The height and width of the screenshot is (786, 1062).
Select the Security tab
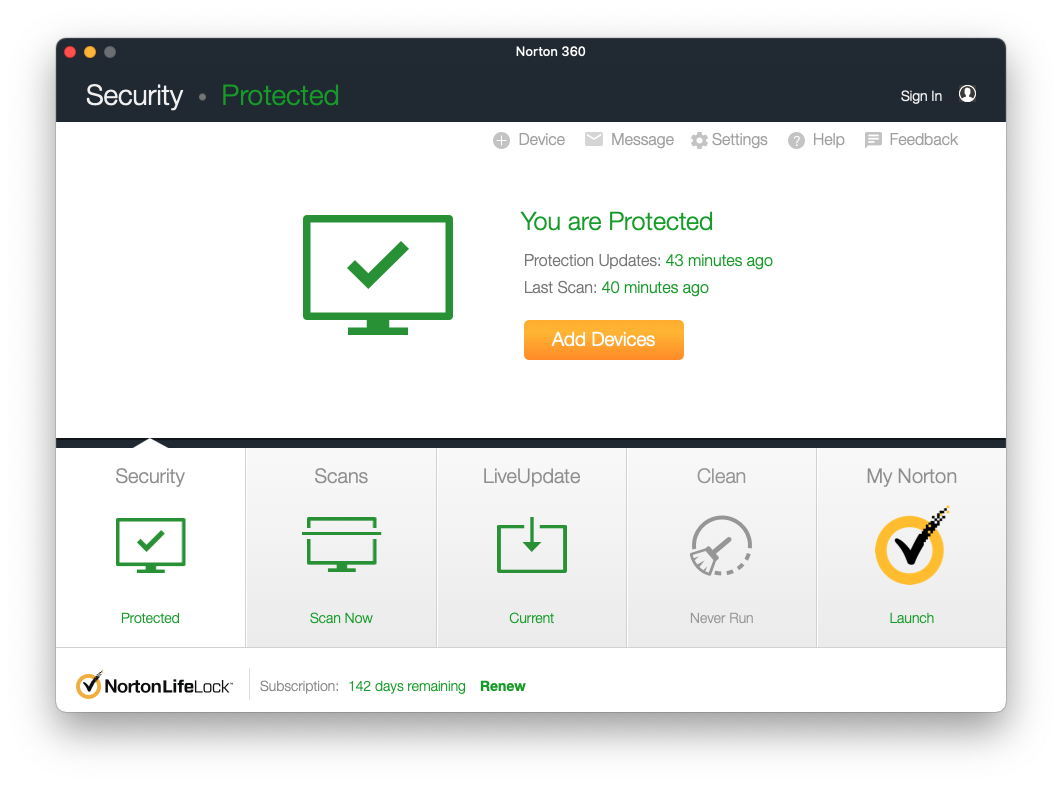150,547
